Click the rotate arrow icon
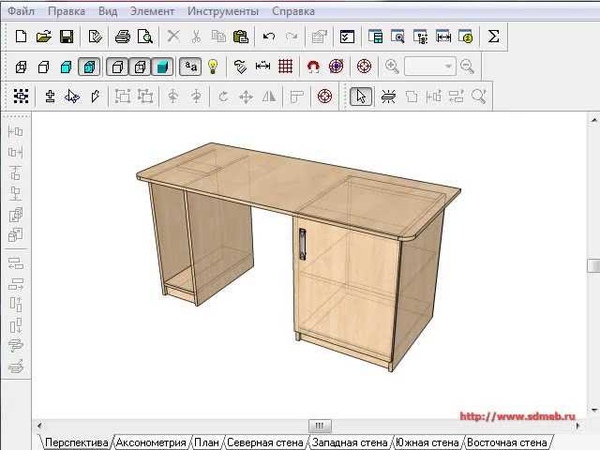600x450 pixels. (x=223, y=96)
